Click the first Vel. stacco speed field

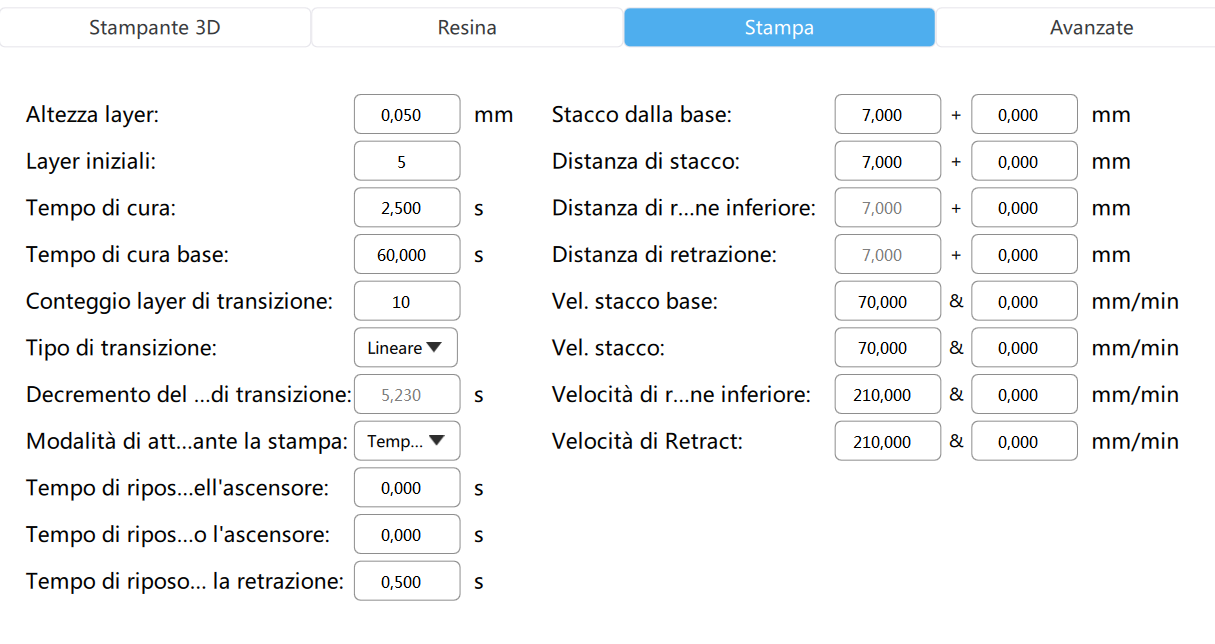[x=888, y=348]
